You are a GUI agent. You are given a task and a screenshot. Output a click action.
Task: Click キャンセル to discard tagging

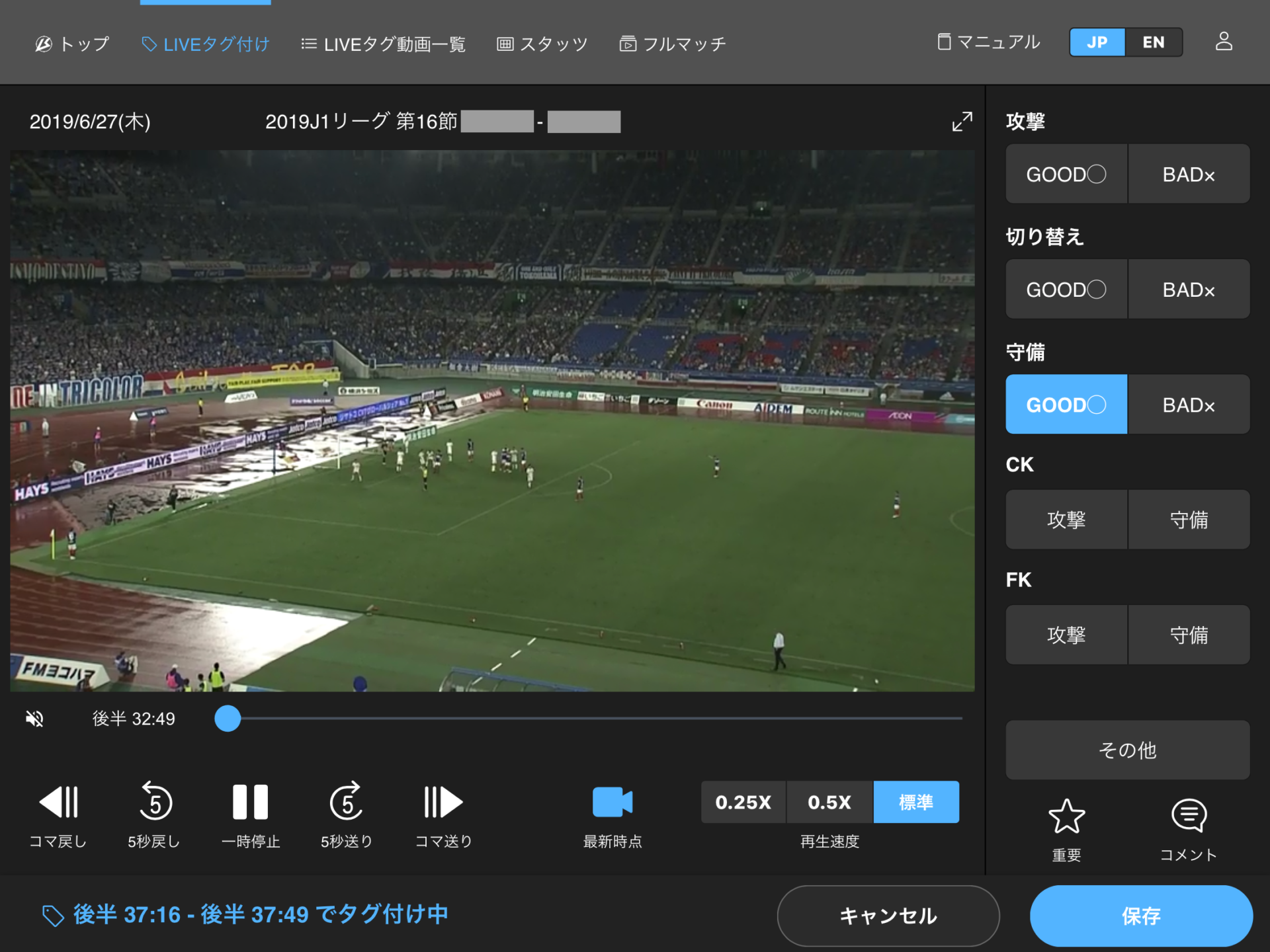tap(888, 916)
